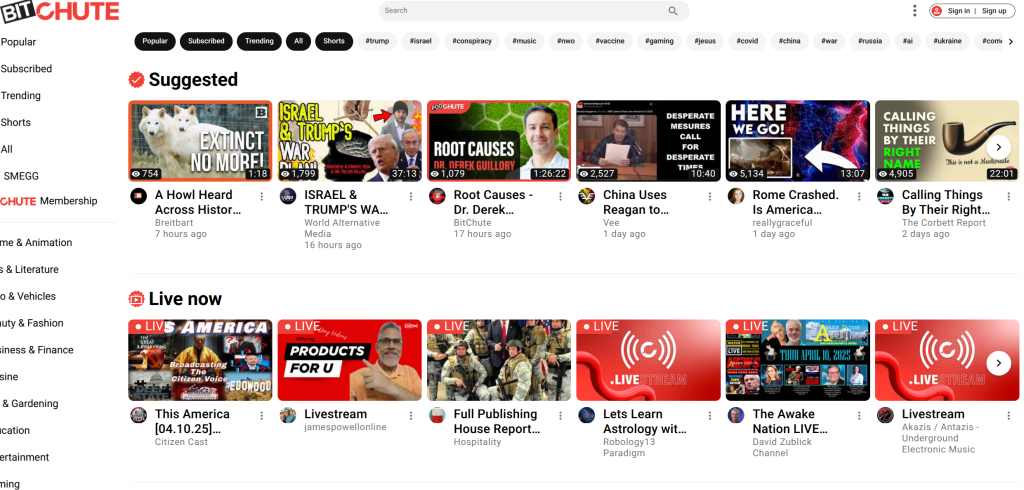Click the reallygraceful channel name
Image resolution: width=1024 pixels, height=490 pixels.
point(782,223)
